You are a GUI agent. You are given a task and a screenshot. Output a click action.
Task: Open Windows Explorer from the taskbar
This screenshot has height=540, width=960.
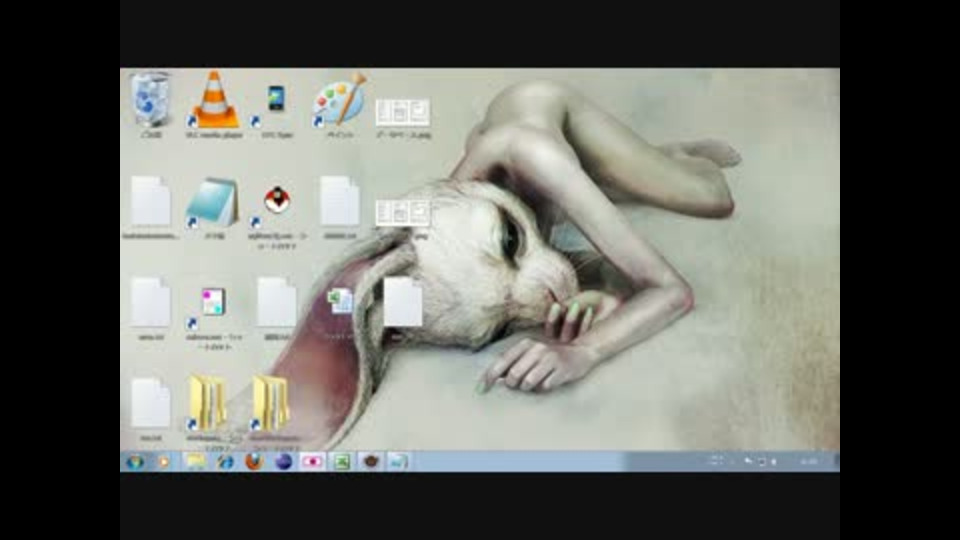[196, 462]
